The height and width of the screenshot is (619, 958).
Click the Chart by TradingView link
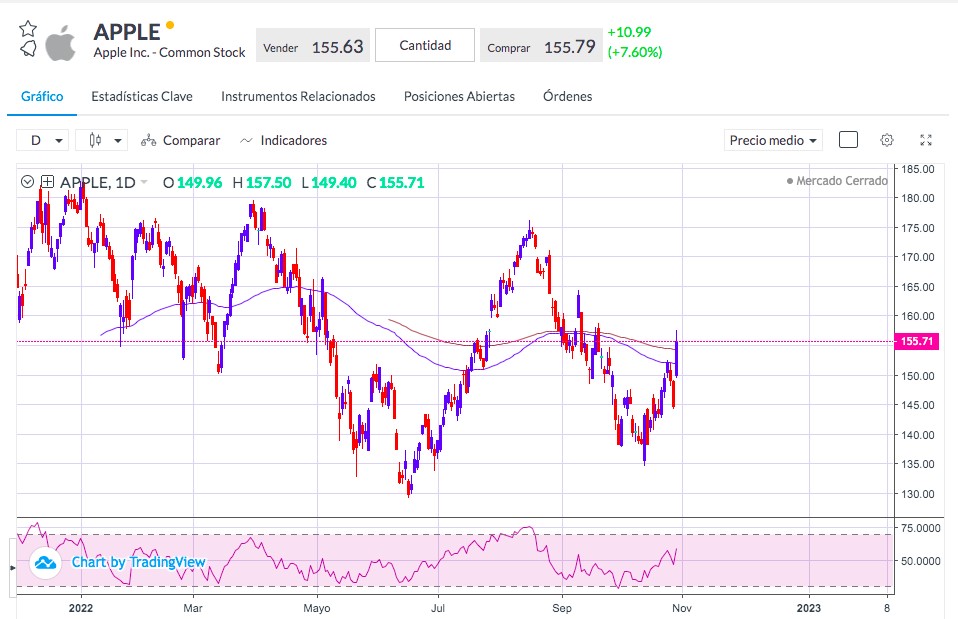coord(138,562)
